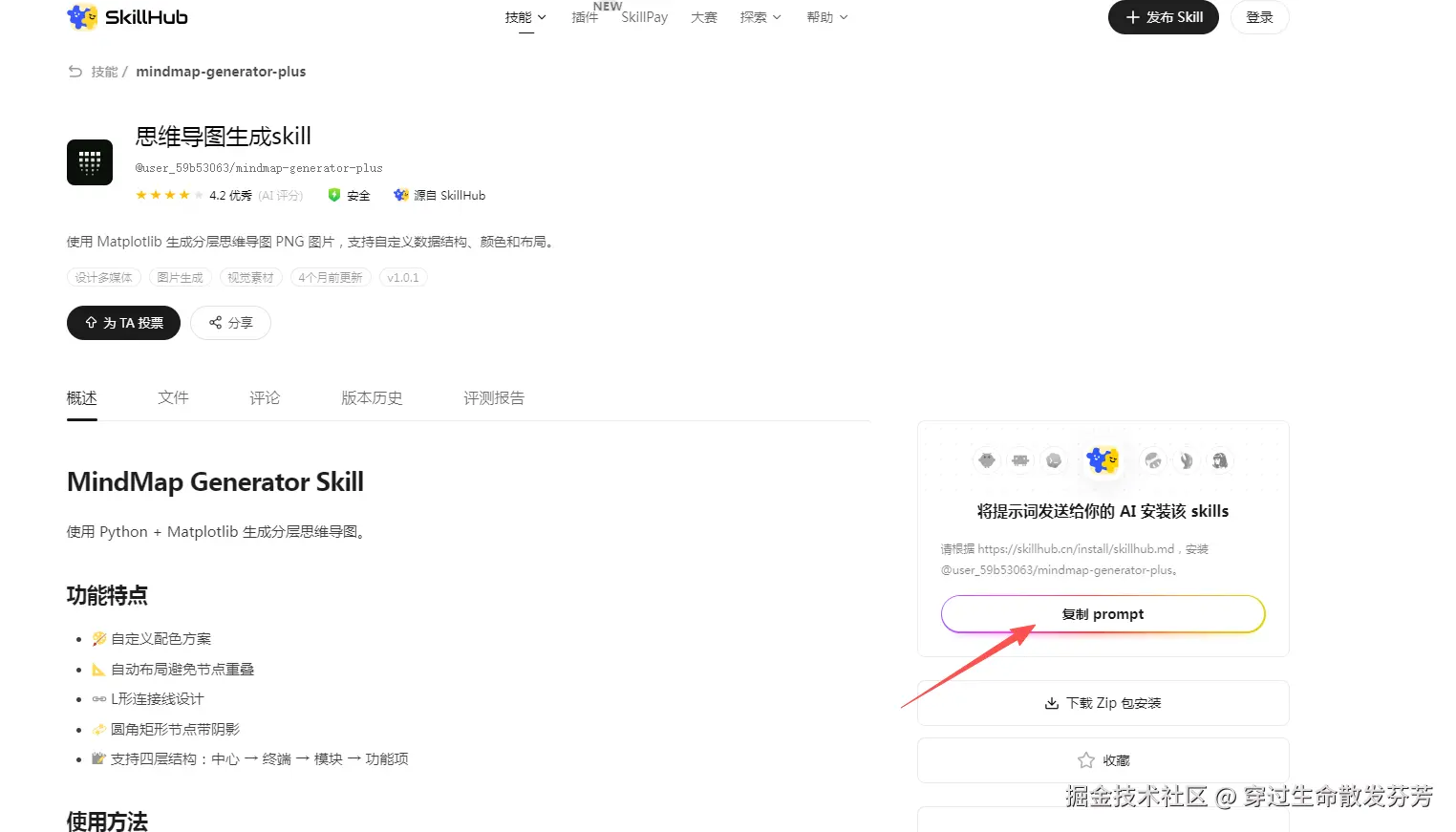Click the 视觉素材 tag

click(x=251, y=278)
